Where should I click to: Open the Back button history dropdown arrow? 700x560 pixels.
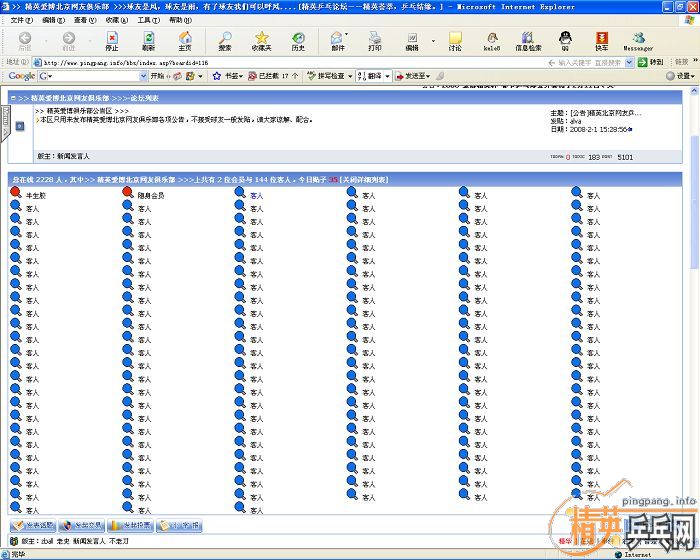(46, 42)
